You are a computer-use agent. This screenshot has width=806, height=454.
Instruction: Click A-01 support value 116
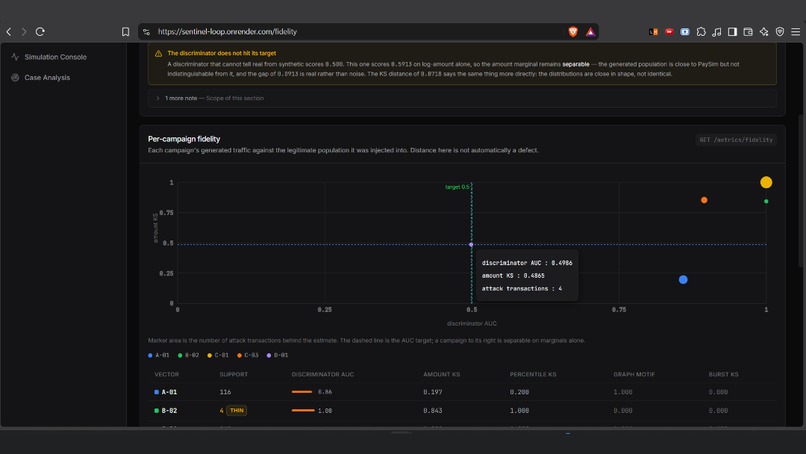click(x=225, y=392)
